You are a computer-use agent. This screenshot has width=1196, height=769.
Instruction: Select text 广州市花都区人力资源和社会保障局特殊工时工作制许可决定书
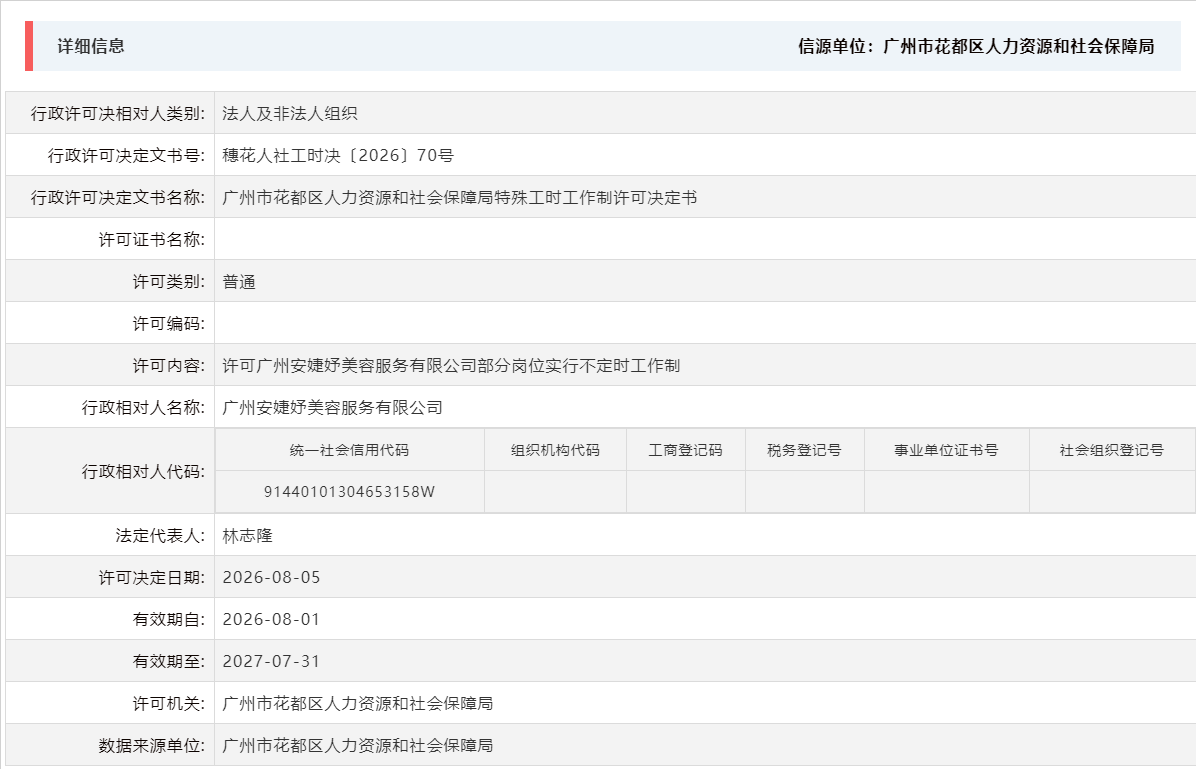tap(460, 198)
